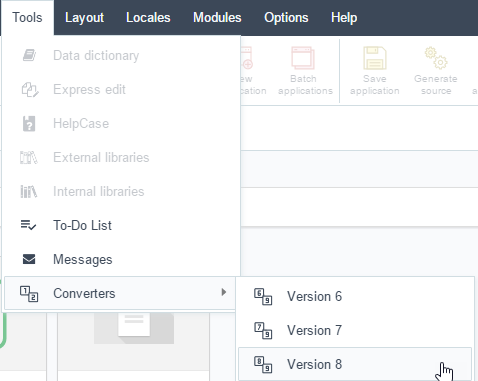The image size is (478, 381).
Task: Open the To-Do List
Action: point(121,225)
